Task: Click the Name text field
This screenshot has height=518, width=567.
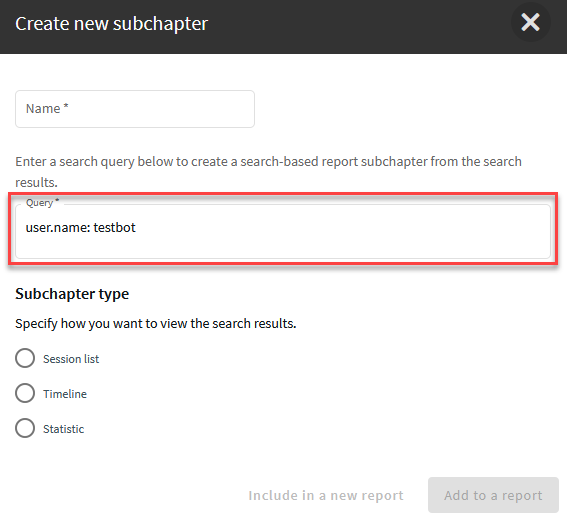Action: point(135,109)
